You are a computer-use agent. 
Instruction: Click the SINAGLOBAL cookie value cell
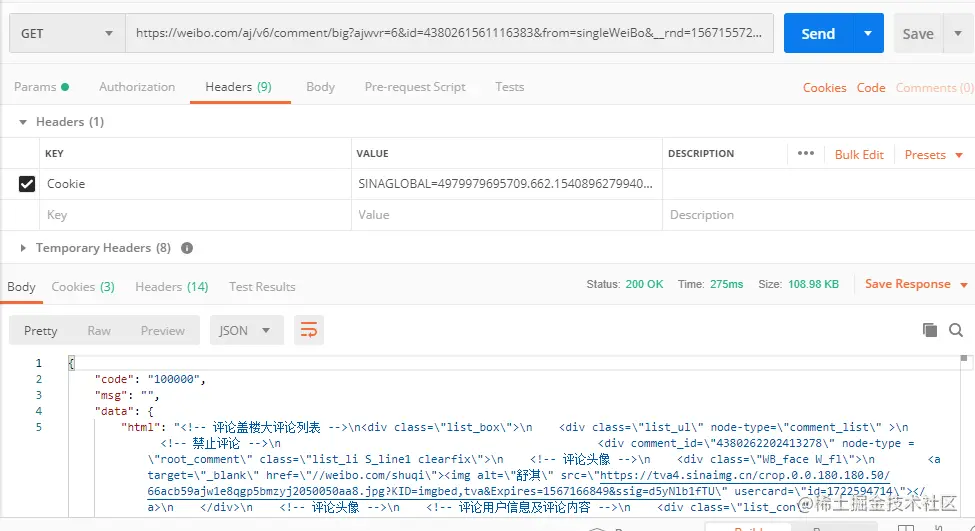tap(506, 184)
